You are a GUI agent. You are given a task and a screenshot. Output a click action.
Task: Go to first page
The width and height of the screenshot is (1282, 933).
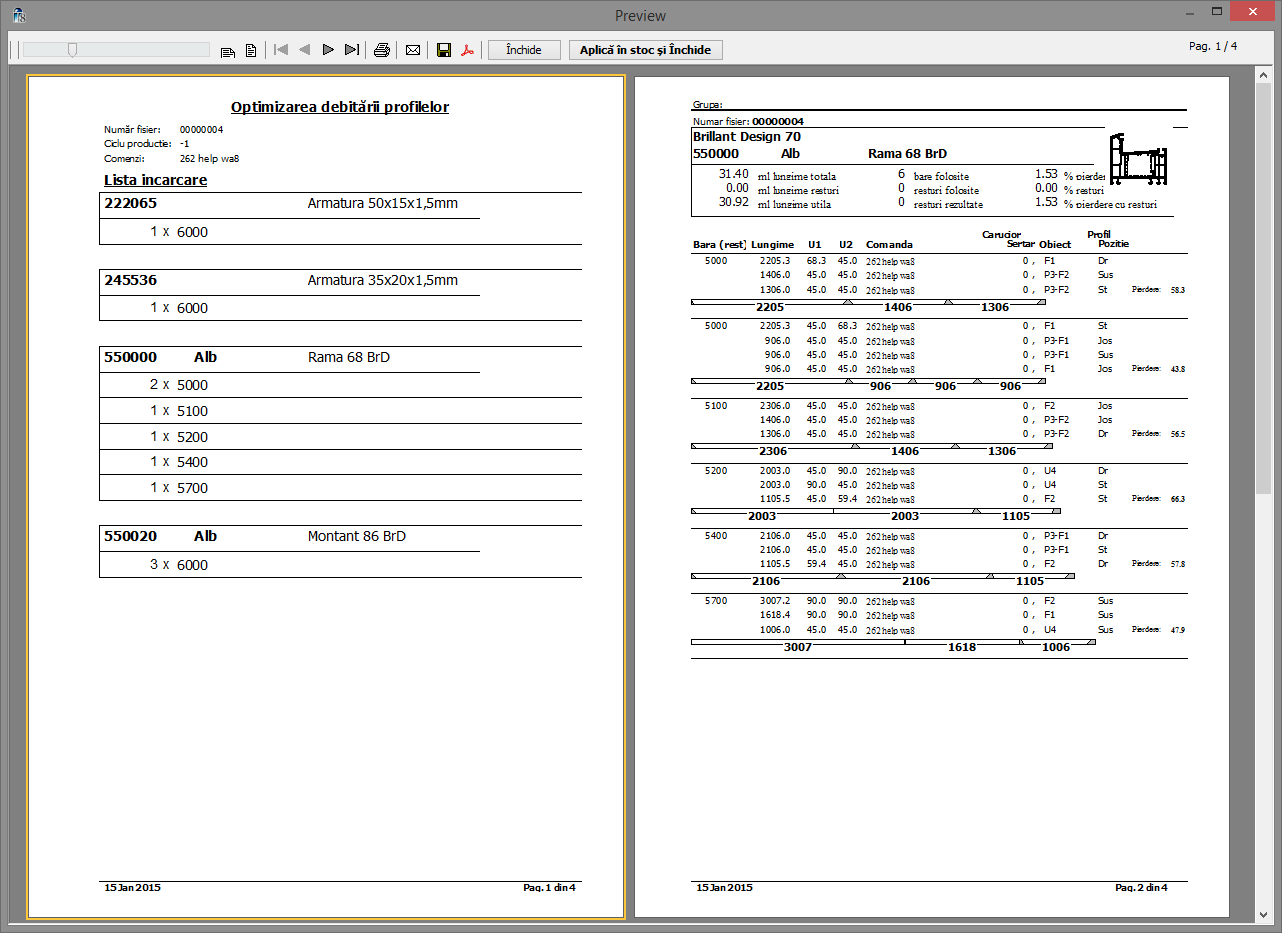tap(281, 50)
